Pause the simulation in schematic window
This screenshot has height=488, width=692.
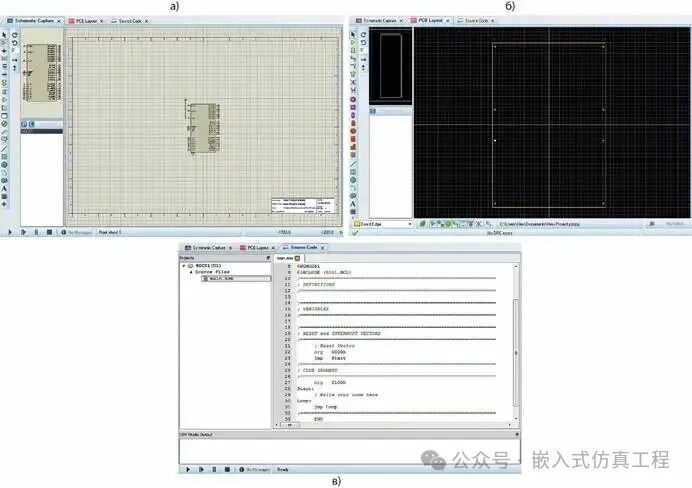click(36, 232)
